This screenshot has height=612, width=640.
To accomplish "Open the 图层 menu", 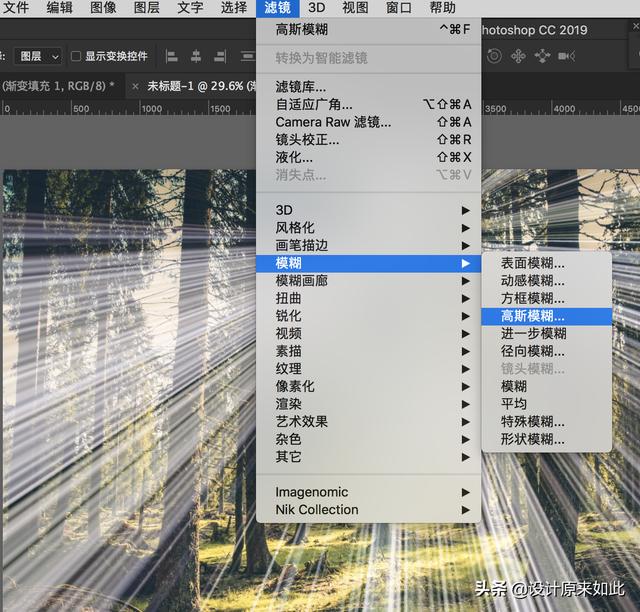I will (147, 7).
